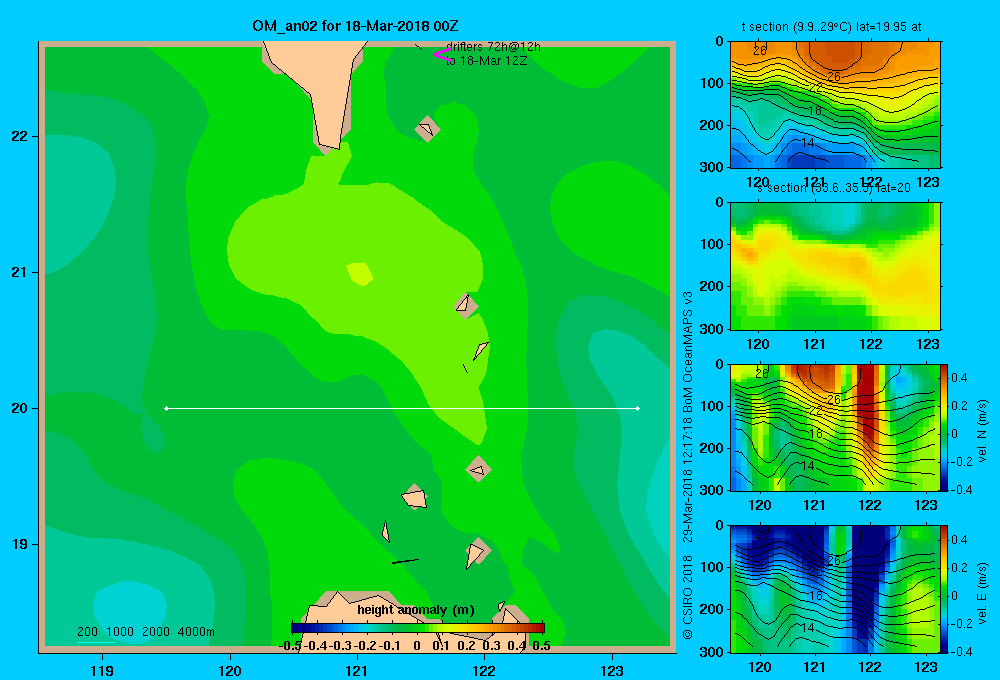Click the 'drifters 72h@12h' legend label
The width and height of the screenshot is (1000, 680).
coord(493,47)
